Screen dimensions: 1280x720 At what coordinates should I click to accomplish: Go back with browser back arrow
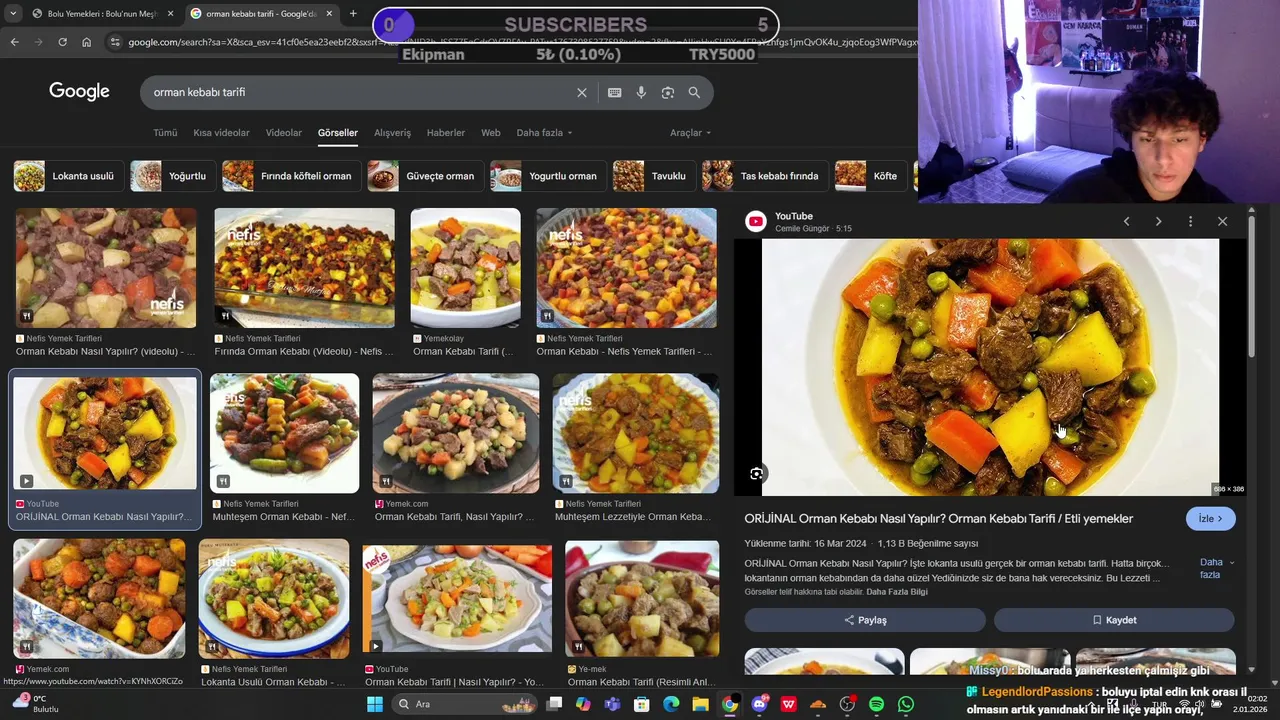pyautogui.click(x=14, y=42)
